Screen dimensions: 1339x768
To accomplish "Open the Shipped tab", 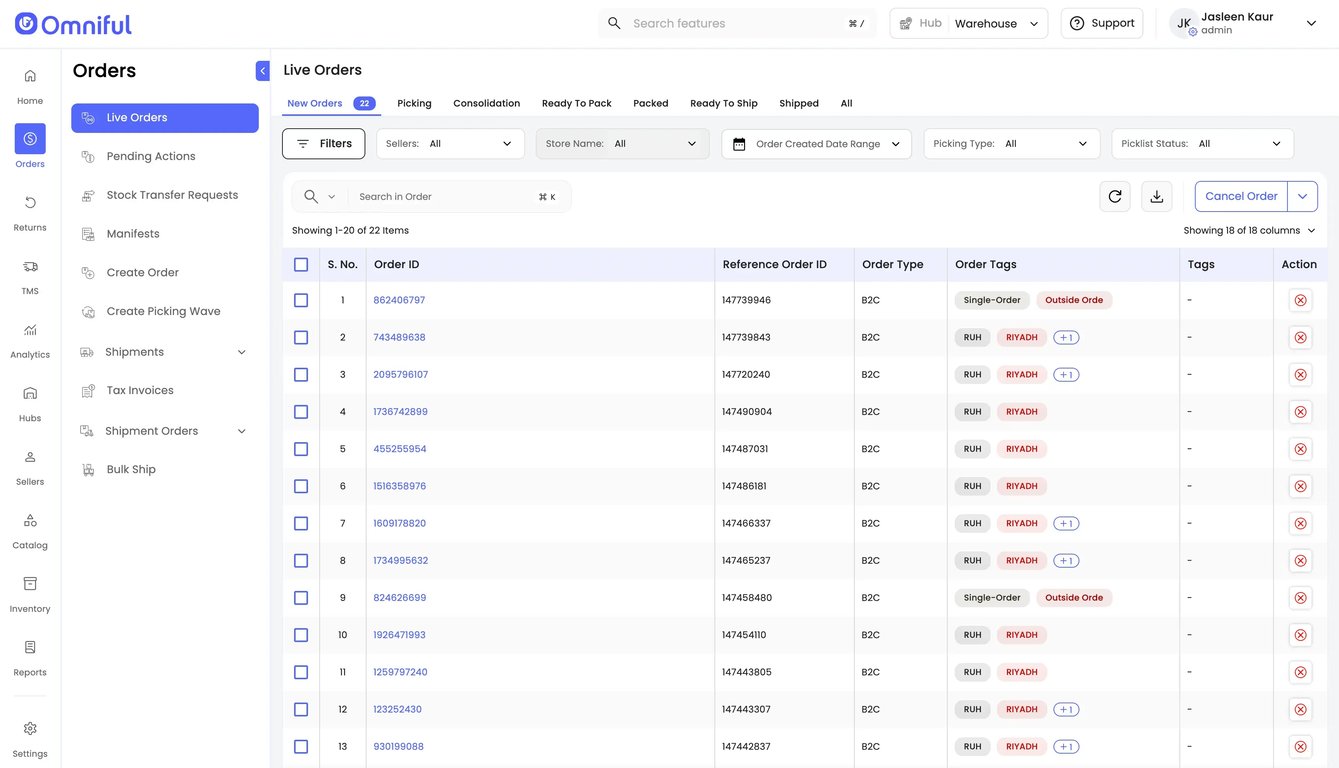I will (x=798, y=103).
